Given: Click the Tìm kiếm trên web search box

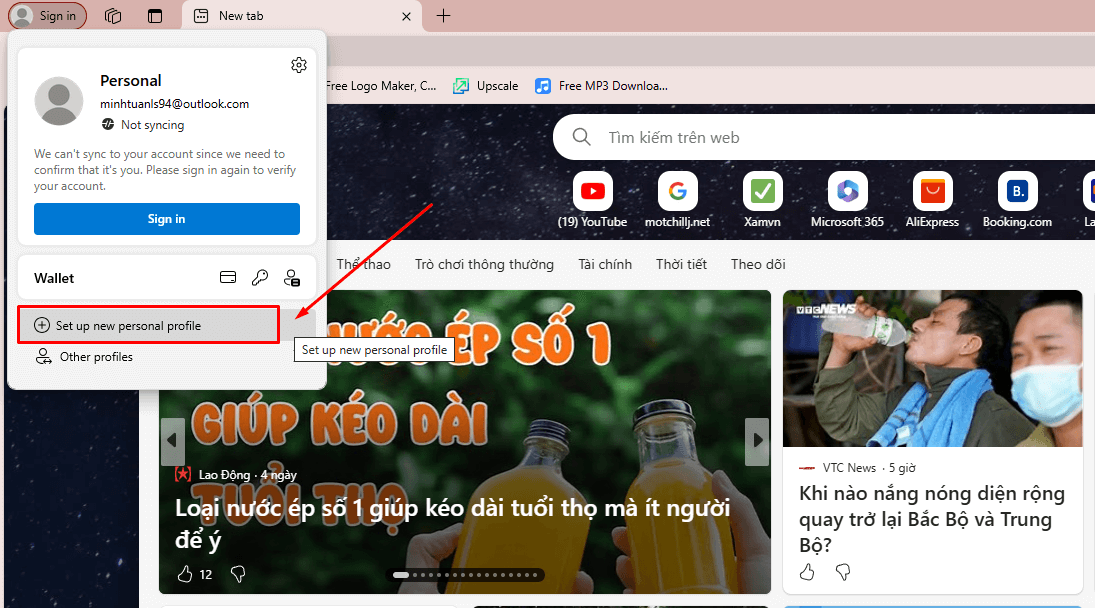Looking at the screenshot, I should pyautogui.click(x=824, y=138).
